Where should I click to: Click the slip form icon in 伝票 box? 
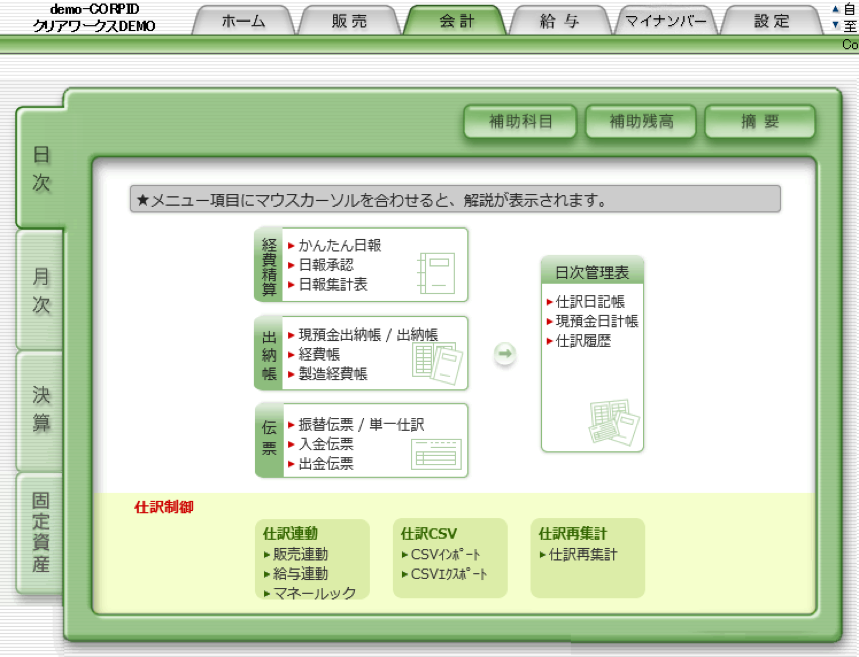click(436, 454)
